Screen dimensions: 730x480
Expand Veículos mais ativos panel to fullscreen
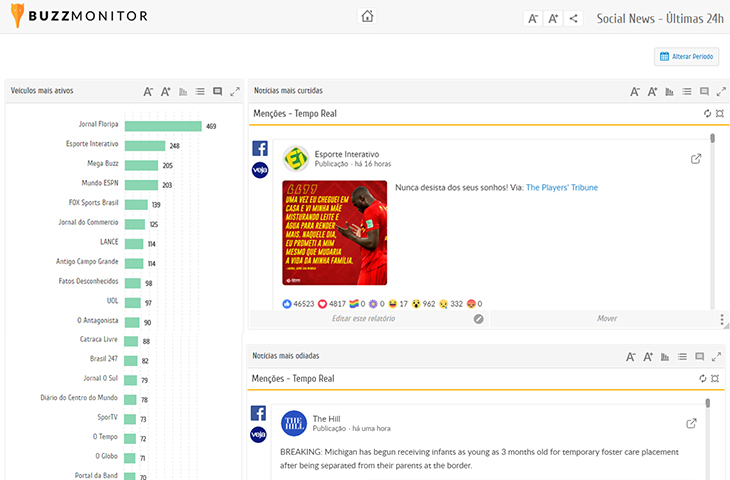coord(235,91)
